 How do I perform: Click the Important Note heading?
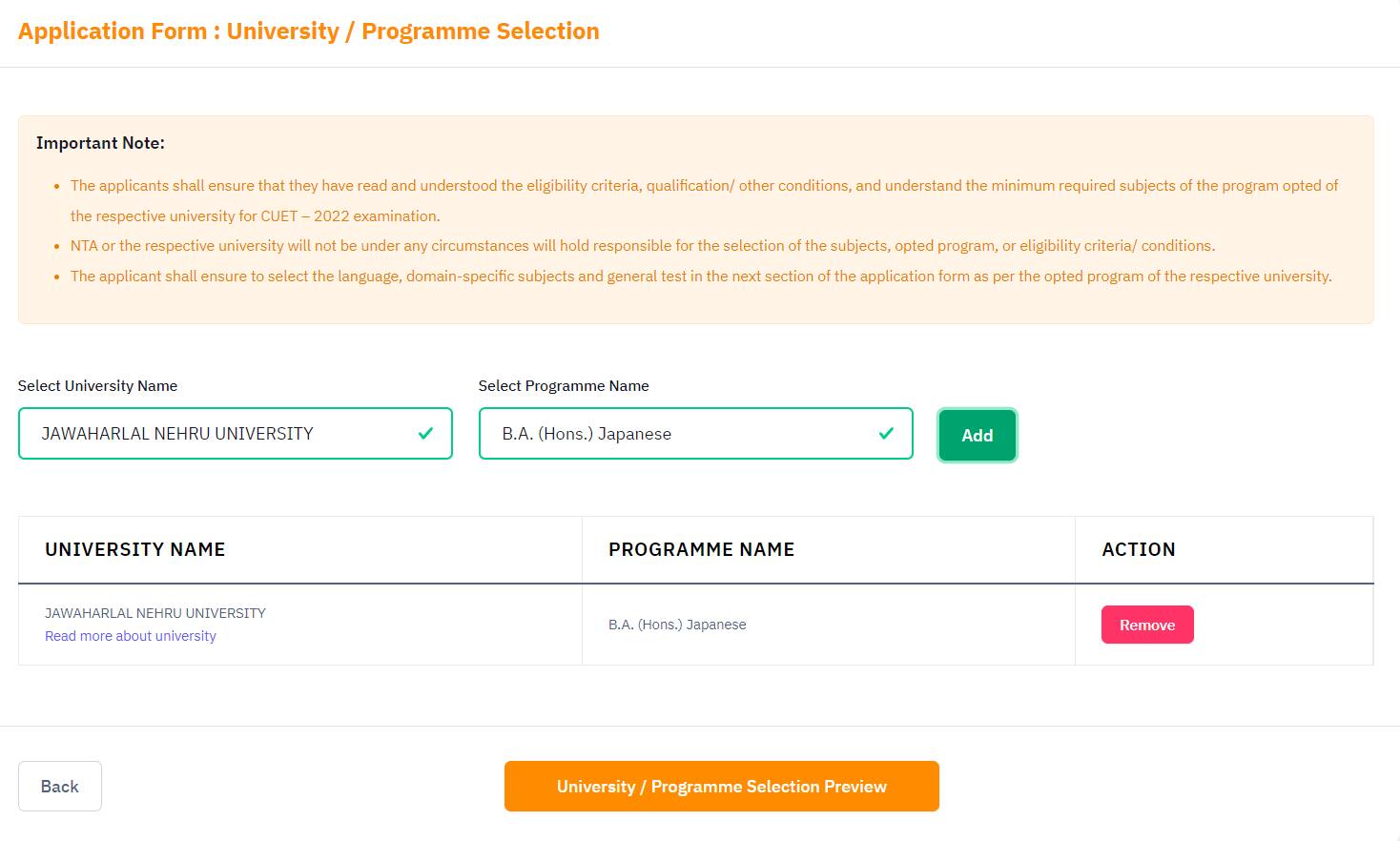(99, 143)
